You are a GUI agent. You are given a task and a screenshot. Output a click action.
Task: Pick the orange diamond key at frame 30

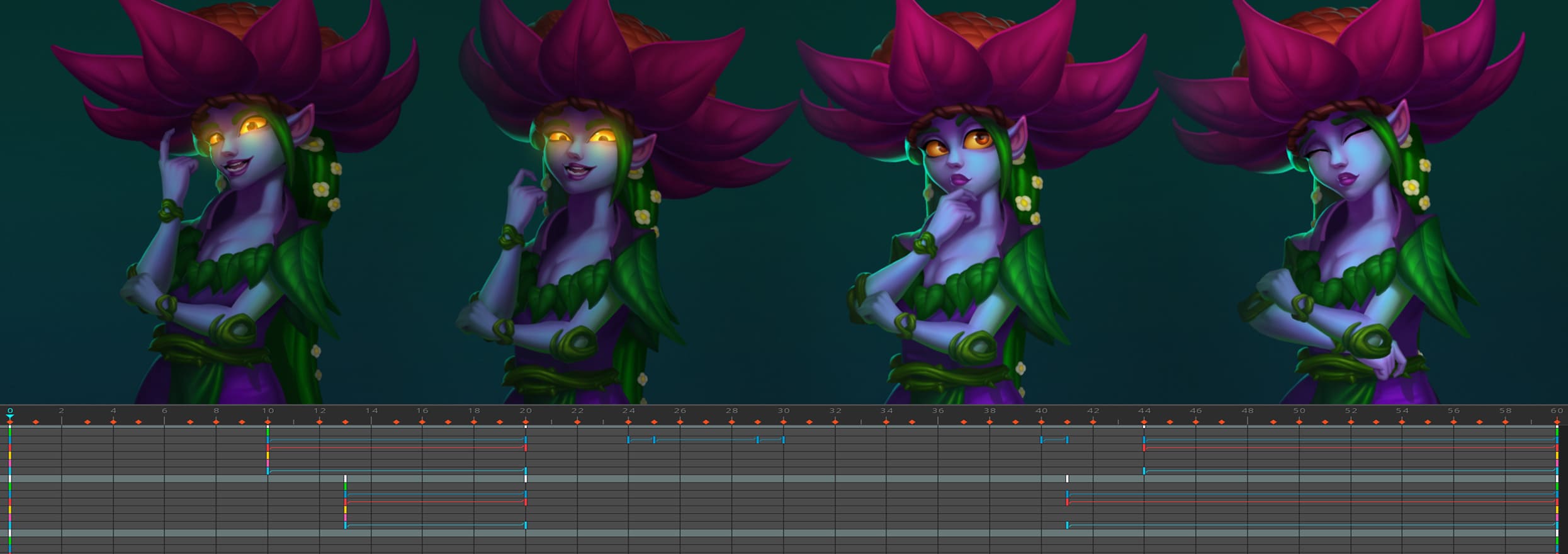click(784, 422)
